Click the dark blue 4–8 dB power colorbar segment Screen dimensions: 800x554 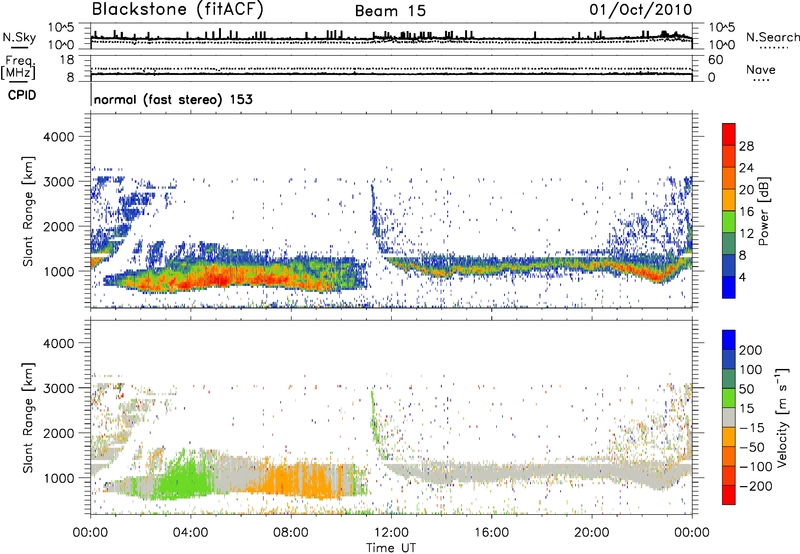click(729, 265)
